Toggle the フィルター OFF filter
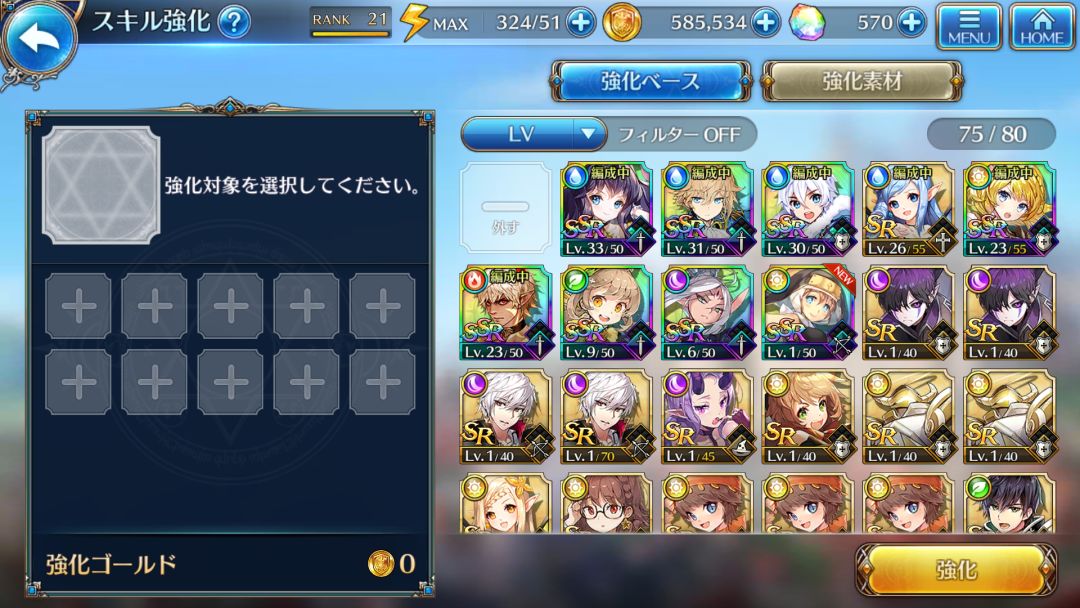 [680, 134]
